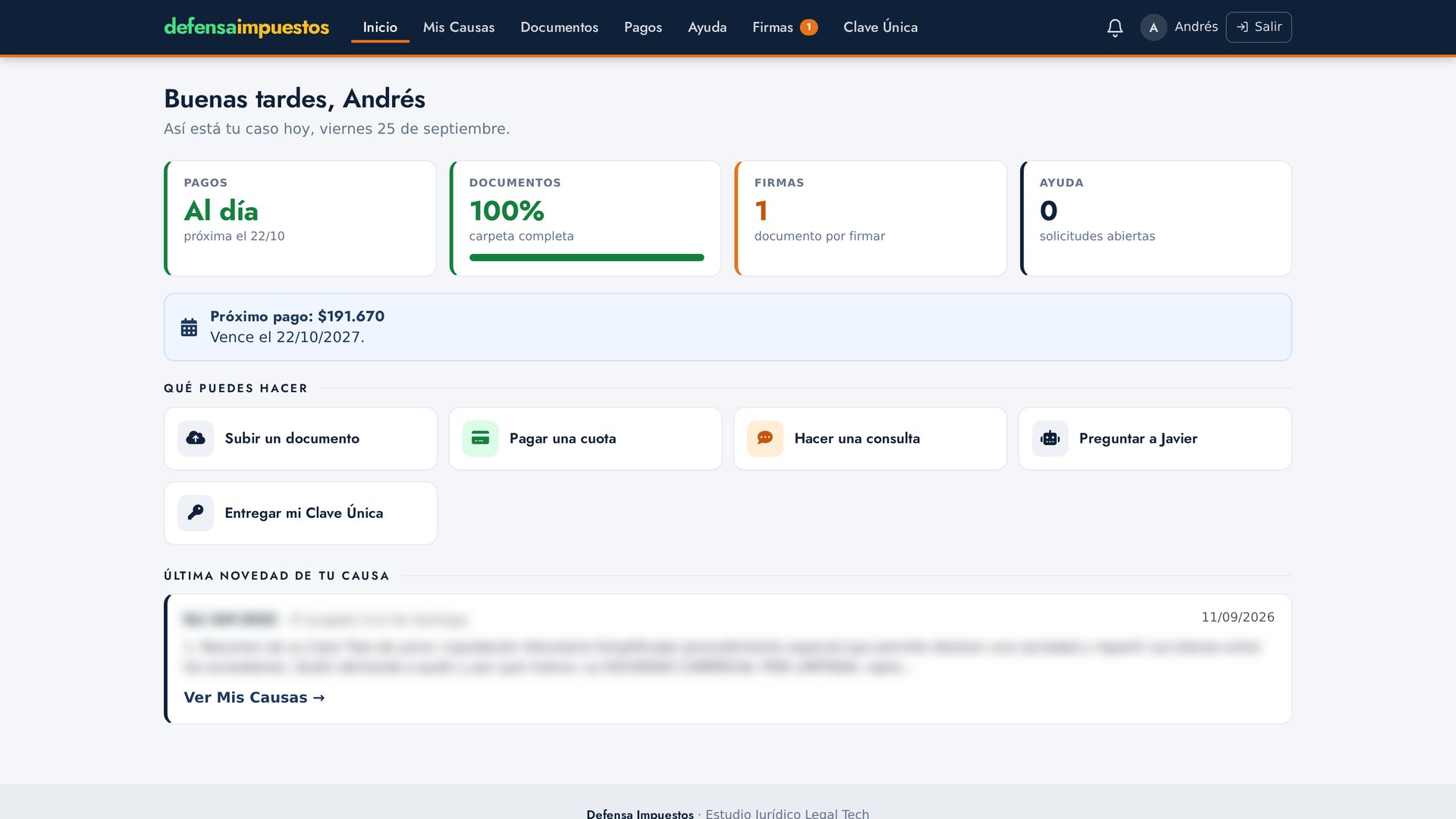Click the Vence el 22/10/2027 text
Image resolution: width=1456 pixels, height=819 pixels.
tap(287, 337)
